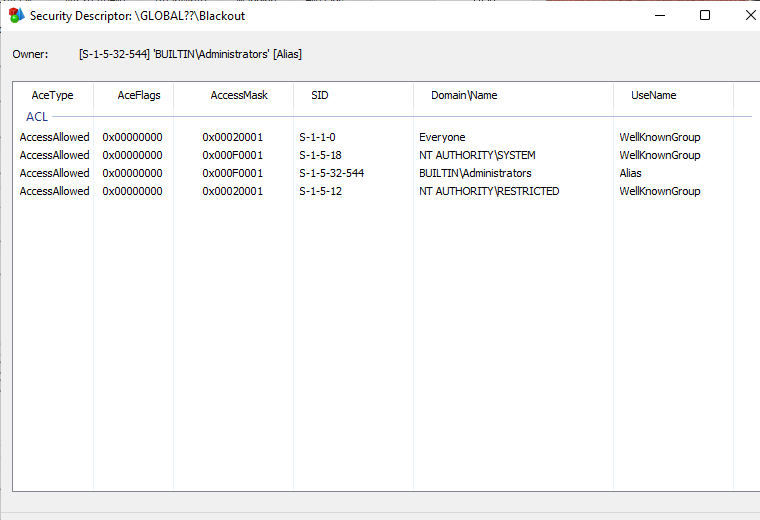Click the SID column header
The height and width of the screenshot is (520, 760).
319,95
